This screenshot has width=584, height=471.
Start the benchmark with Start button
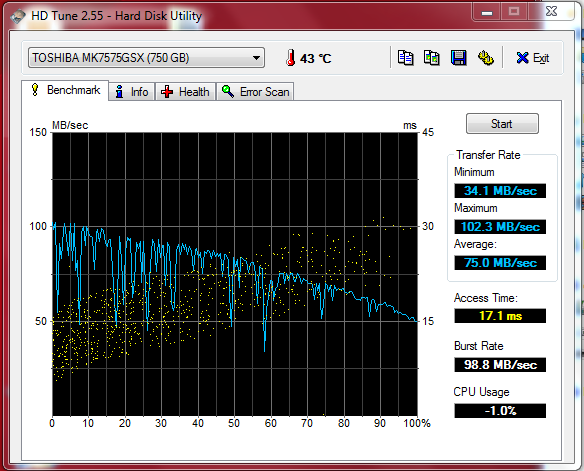click(502, 124)
